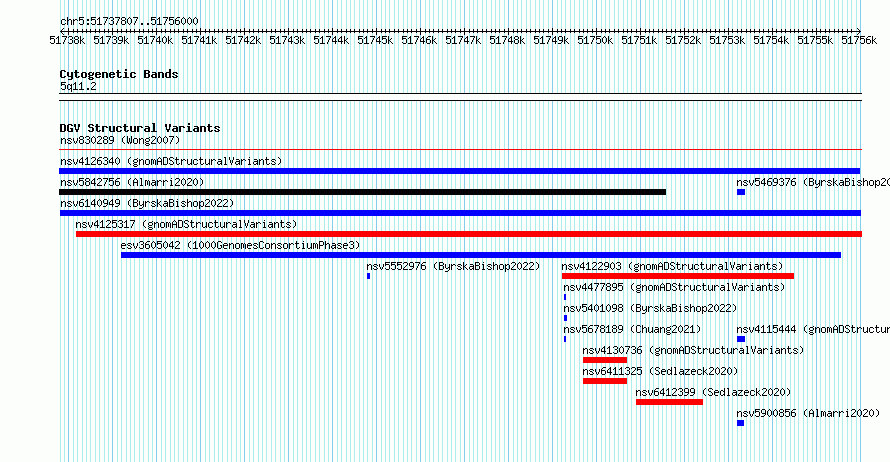Screen dimensions: 890x462
Task: Click the 51751k ruler tick label
Action: click(x=639, y=40)
